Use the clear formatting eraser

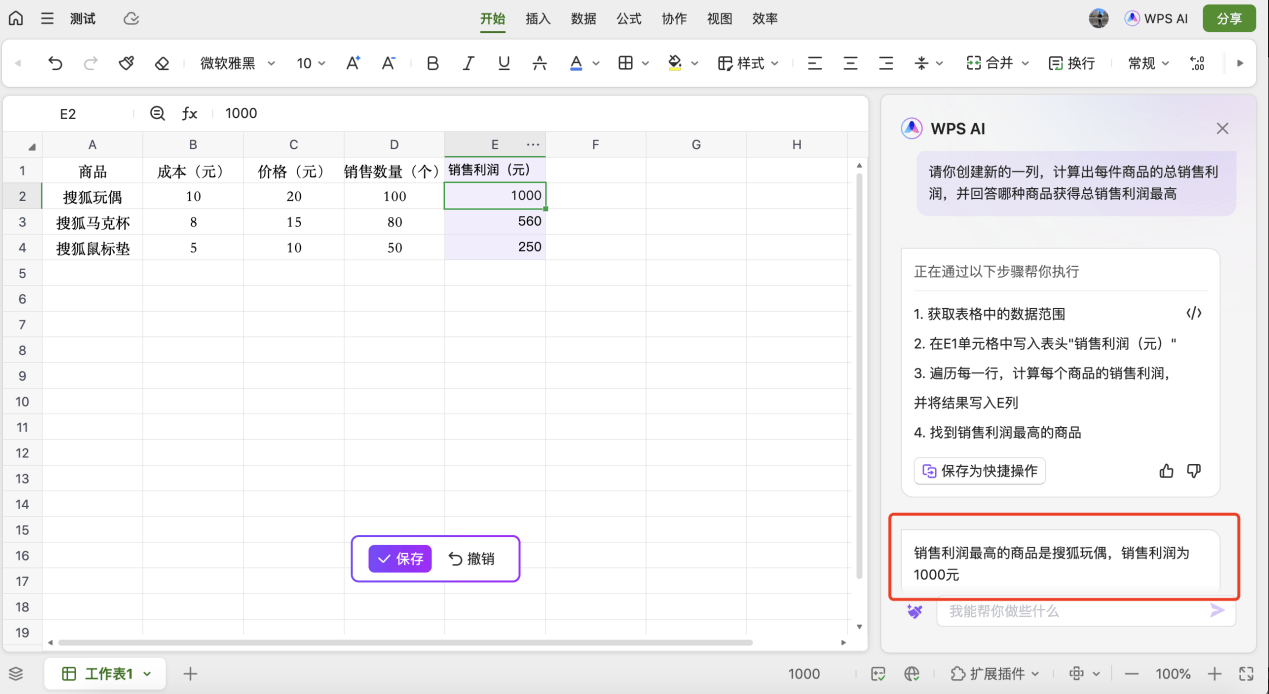tap(162, 63)
